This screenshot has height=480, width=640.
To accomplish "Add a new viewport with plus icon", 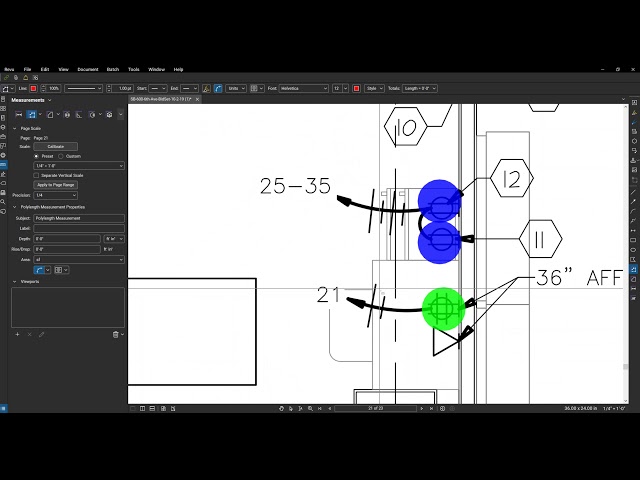I will coord(17,334).
